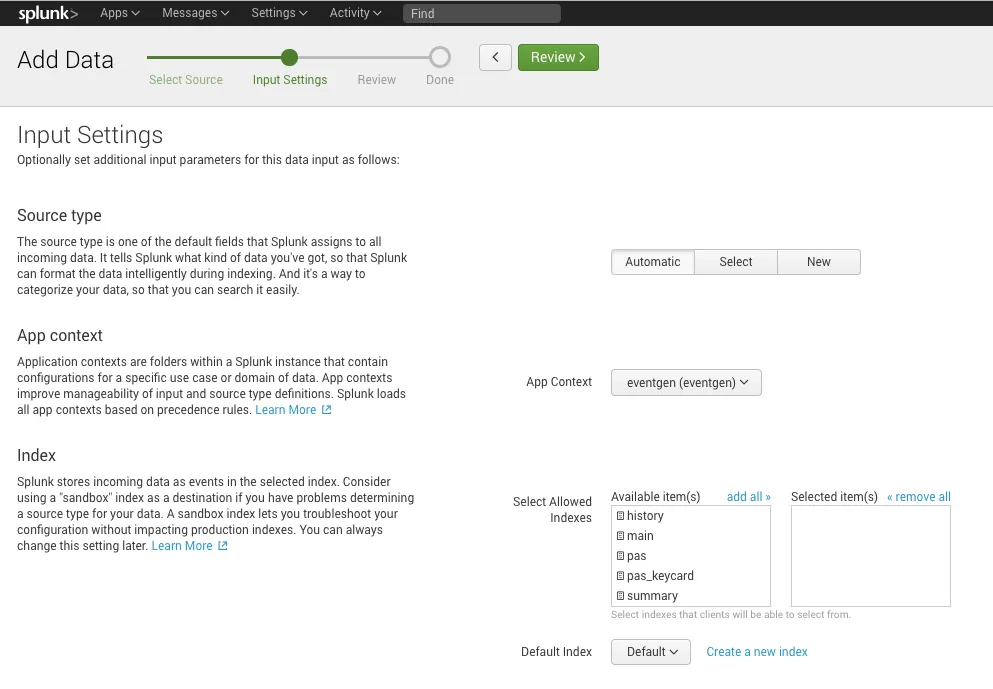Image resolution: width=993 pixels, height=689 pixels.
Task: Open the App Context eventgen dropdown
Action: pos(686,382)
